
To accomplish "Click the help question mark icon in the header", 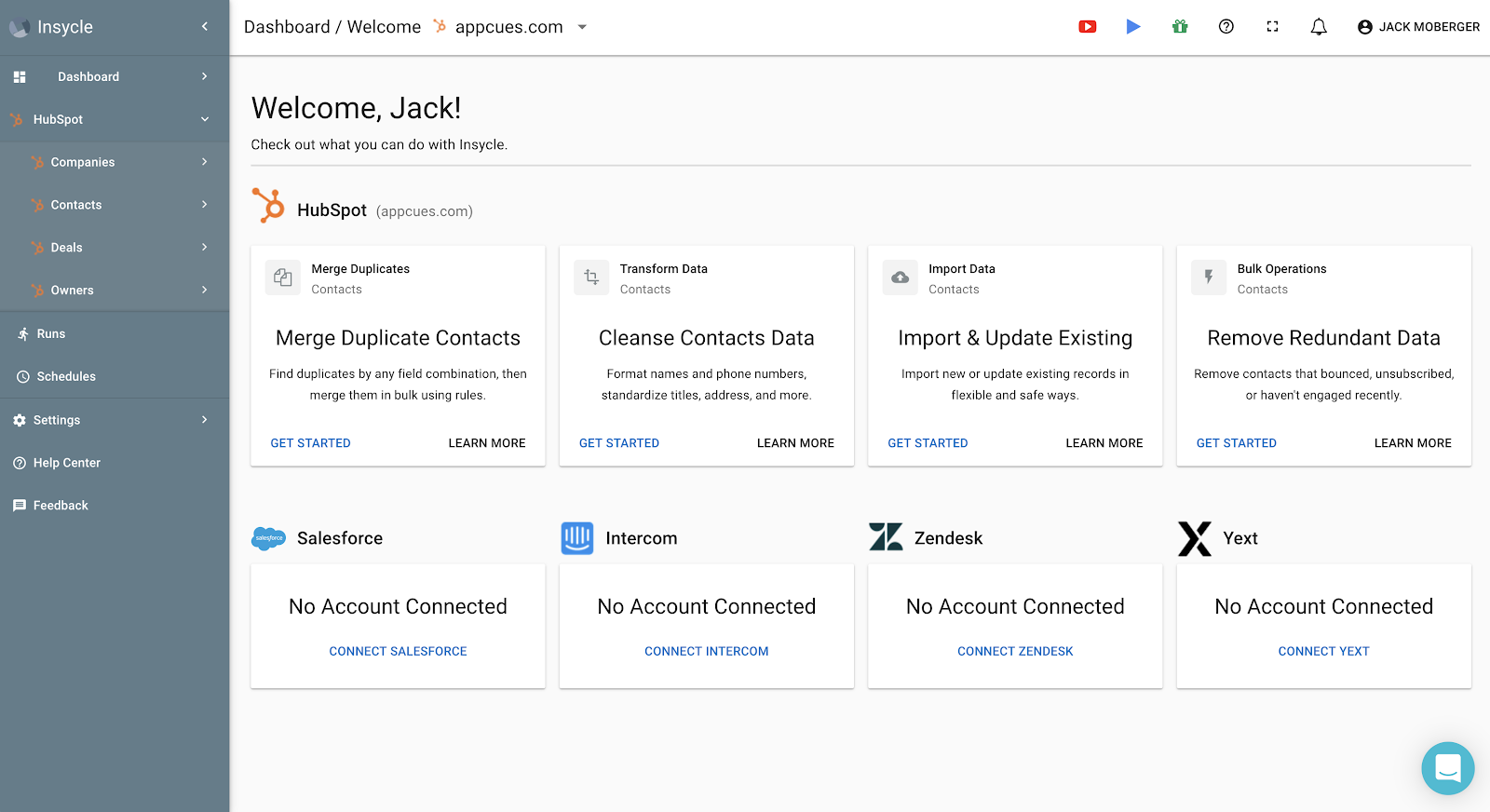I will pos(1226,27).
